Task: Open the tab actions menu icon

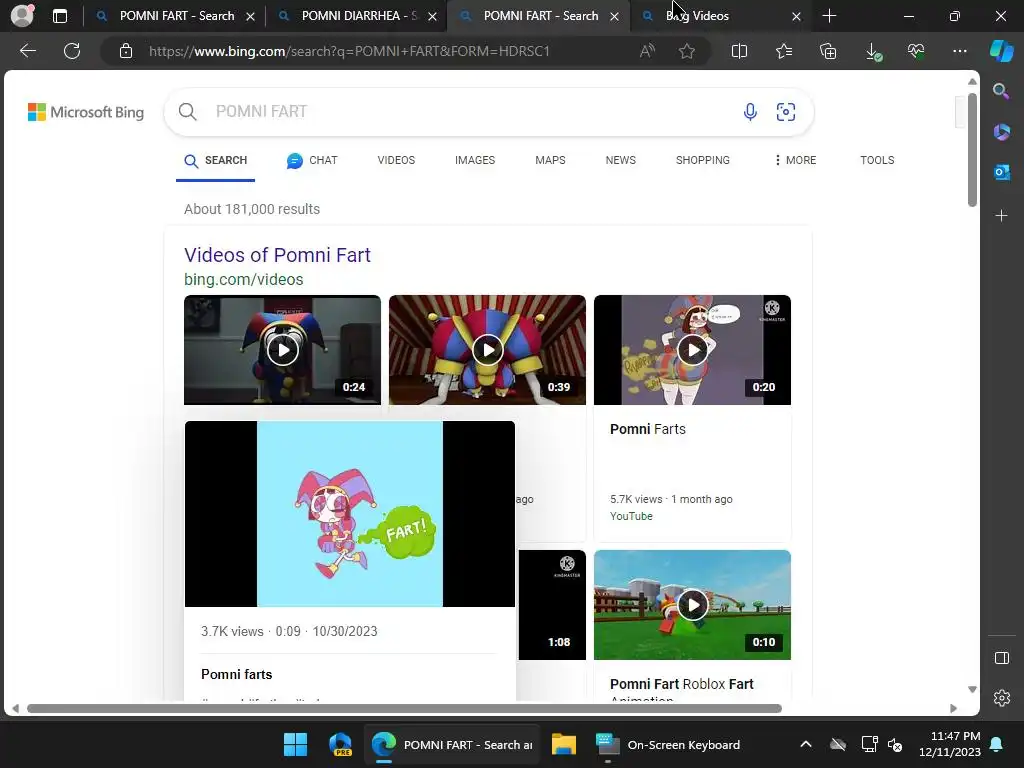Action: [x=60, y=16]
